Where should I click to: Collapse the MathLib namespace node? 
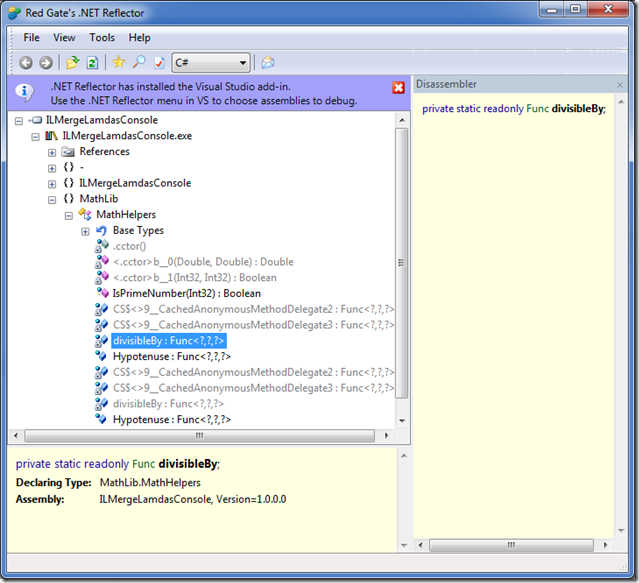coord(52,200)
